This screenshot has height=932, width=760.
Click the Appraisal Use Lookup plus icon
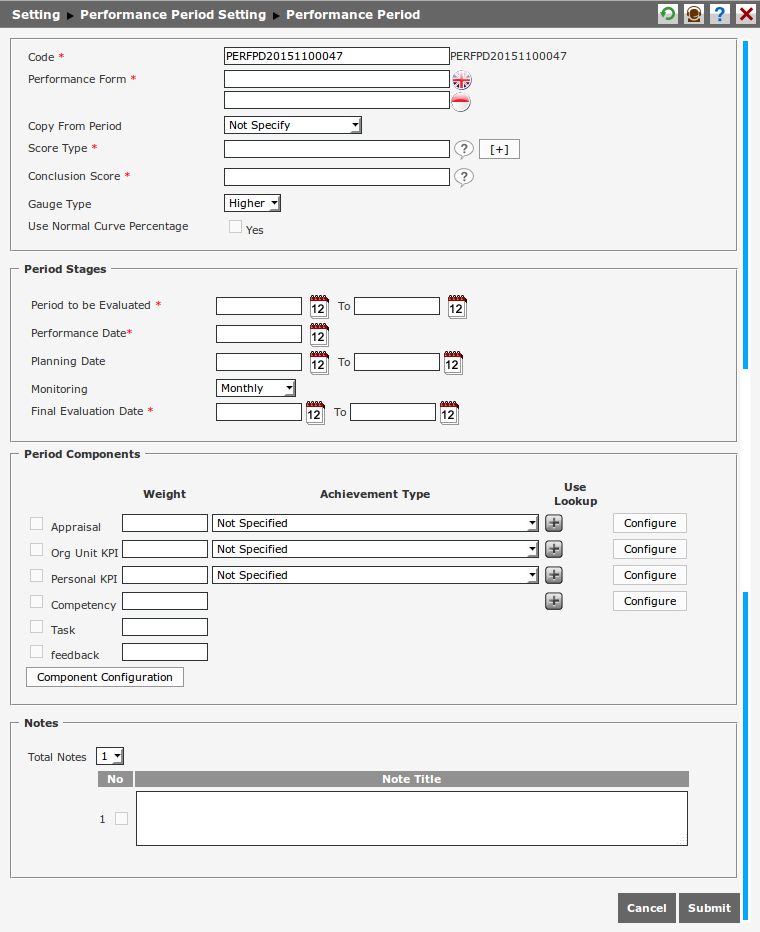coord(554,523)
